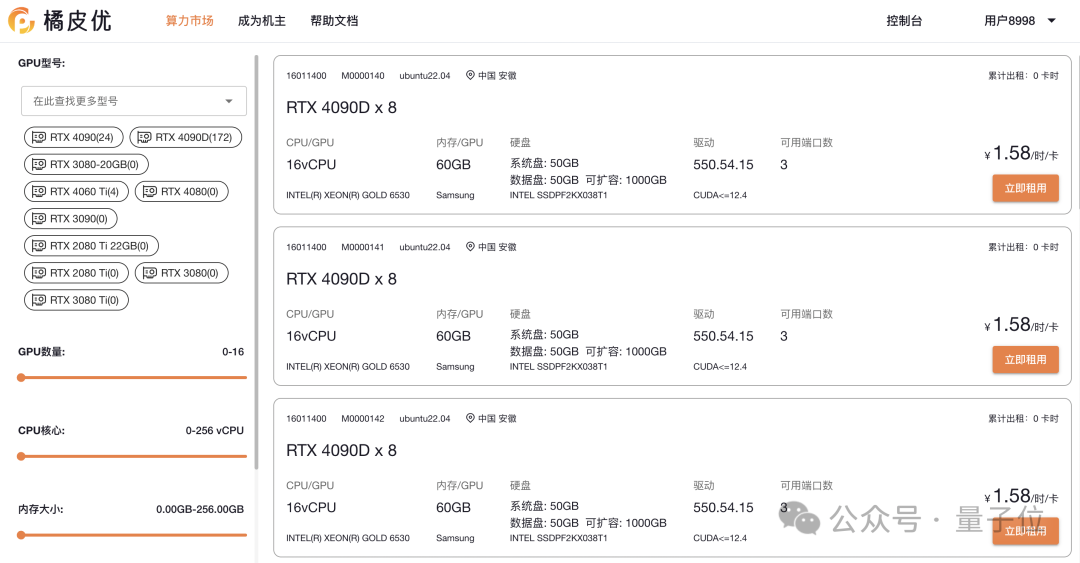
Task: Open the 控制台 link
Action: tap(904, 20)
